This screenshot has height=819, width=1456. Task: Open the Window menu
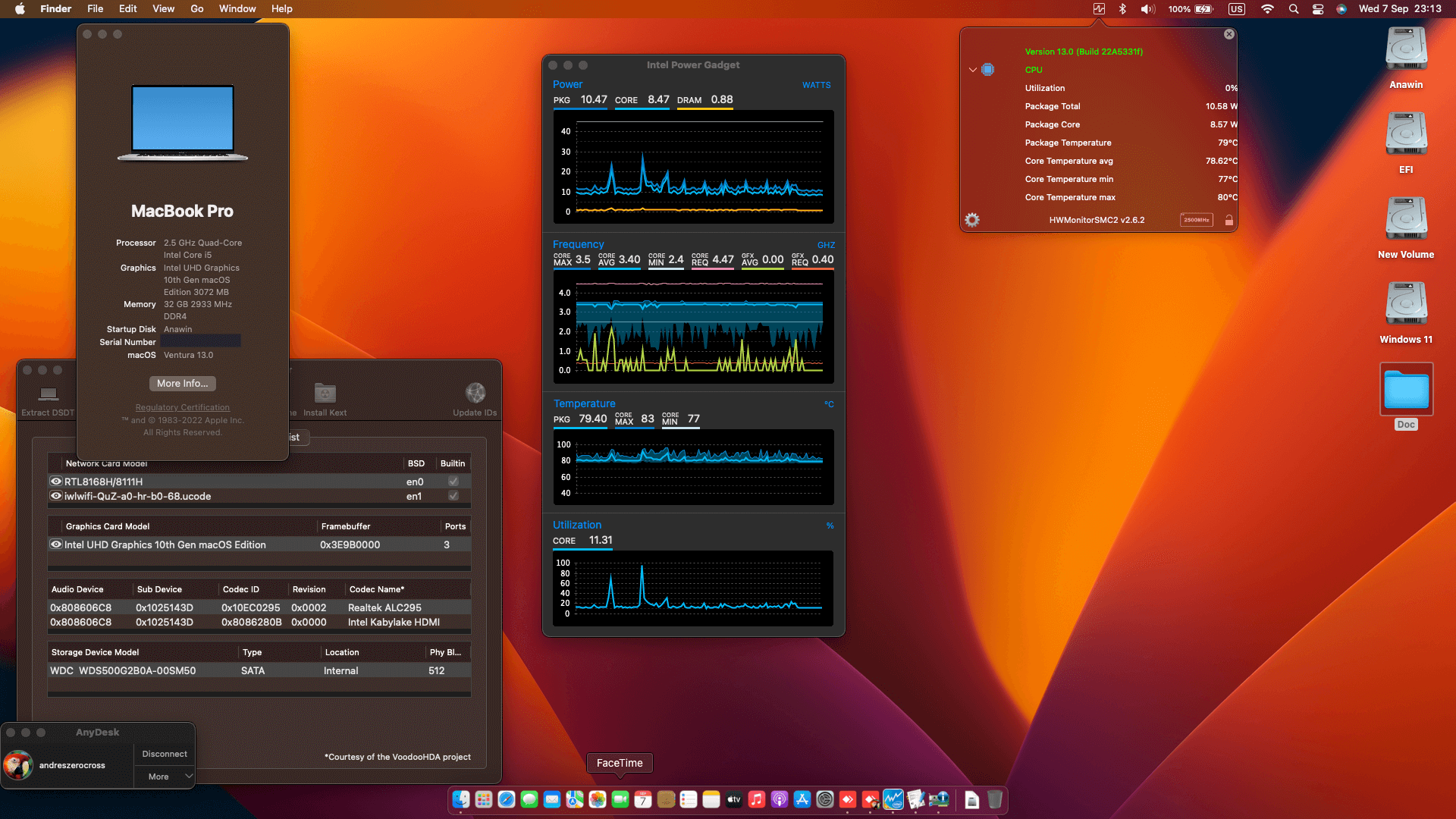point(237,9)
